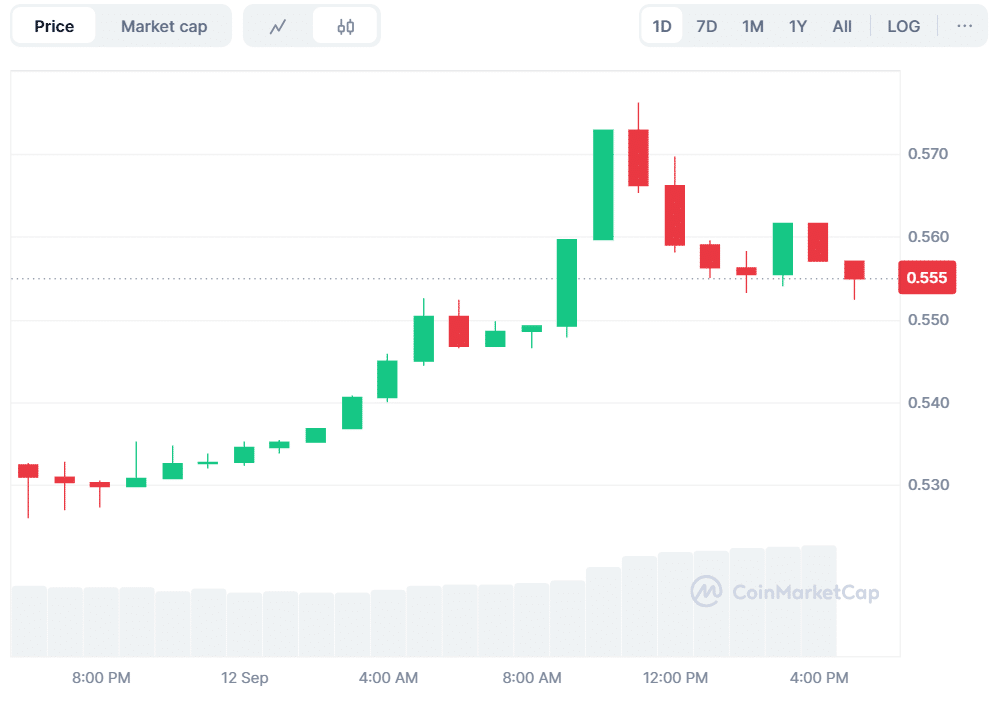
Task: Select the candlestick chart icon
Action: click(345, 27)
